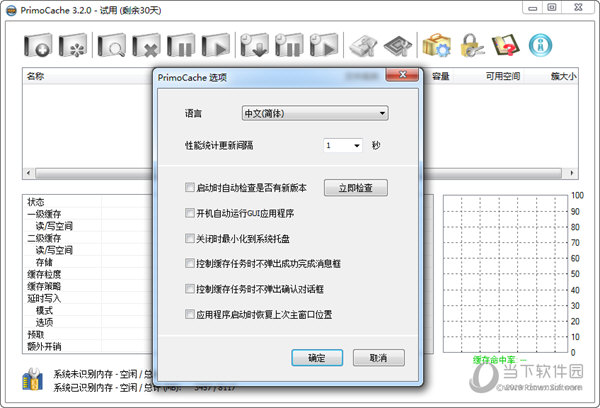Close the PrimoCache 选项 dialog

(x=402, y=75)
